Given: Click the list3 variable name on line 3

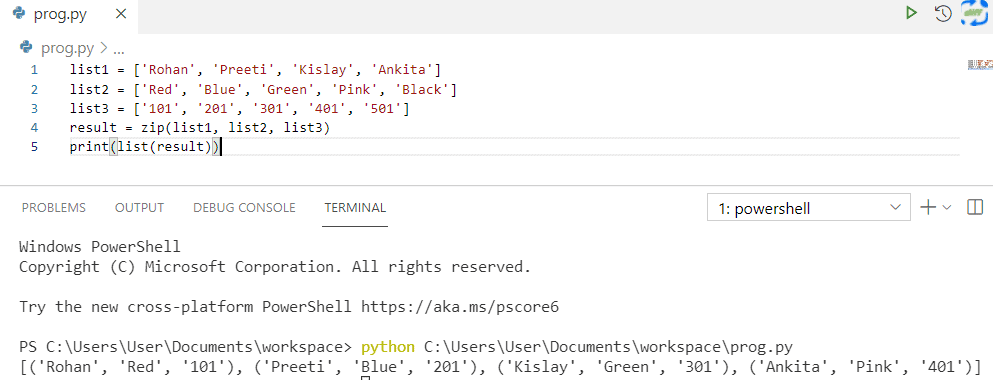Looking at the screenshot, I should click(x=89, y=109).
